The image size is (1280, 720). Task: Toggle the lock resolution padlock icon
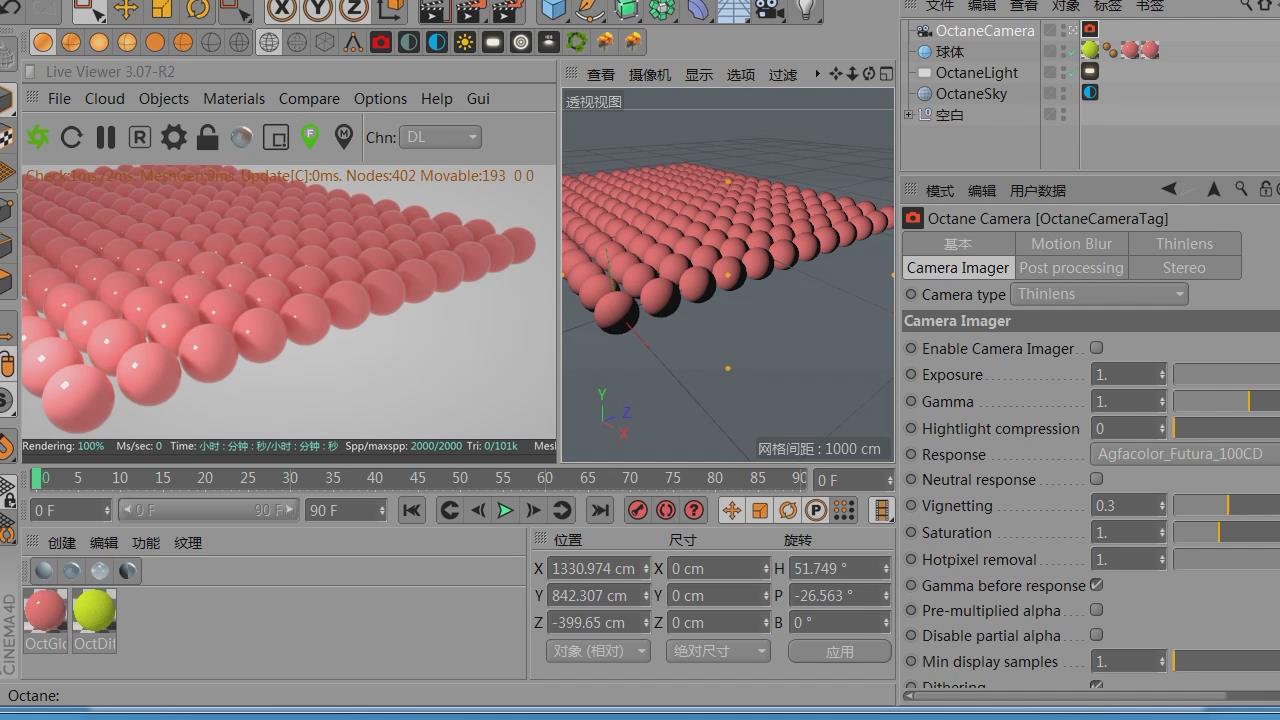coord(207,137)
